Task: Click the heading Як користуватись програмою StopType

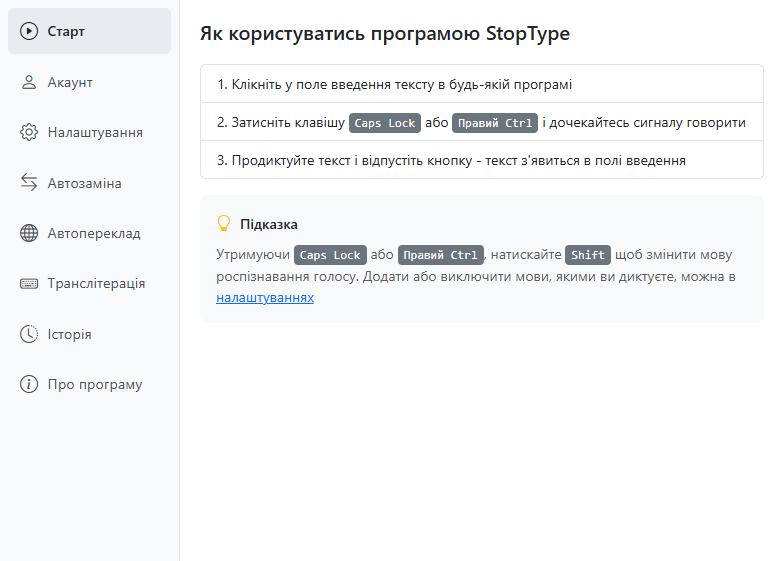Action: (385, 34)
